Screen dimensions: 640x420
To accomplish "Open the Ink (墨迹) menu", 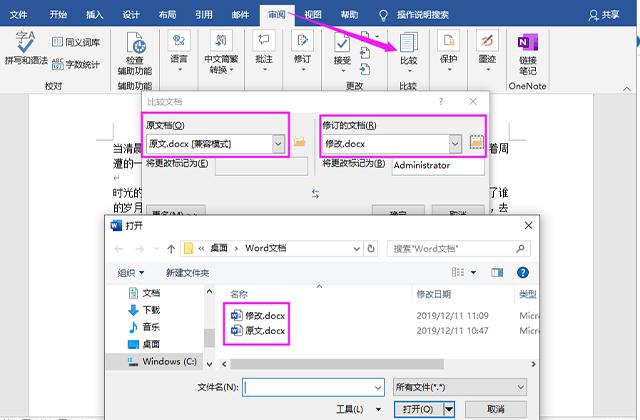I will (487, 51).
